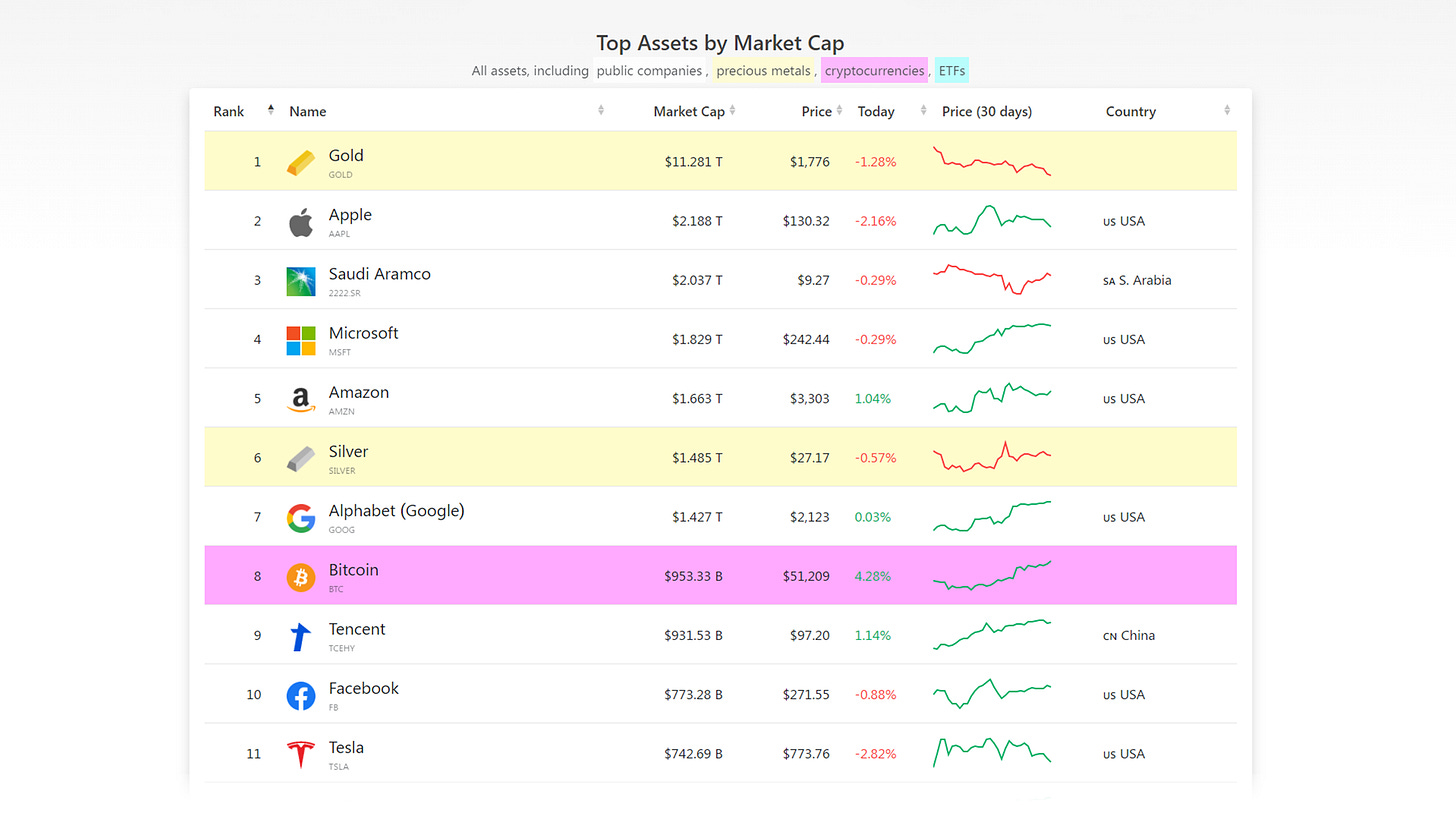The height and width of the screenshot is (819, 1456).
Task: Click the Tencent logo icon
Action: tap(300, 636)
